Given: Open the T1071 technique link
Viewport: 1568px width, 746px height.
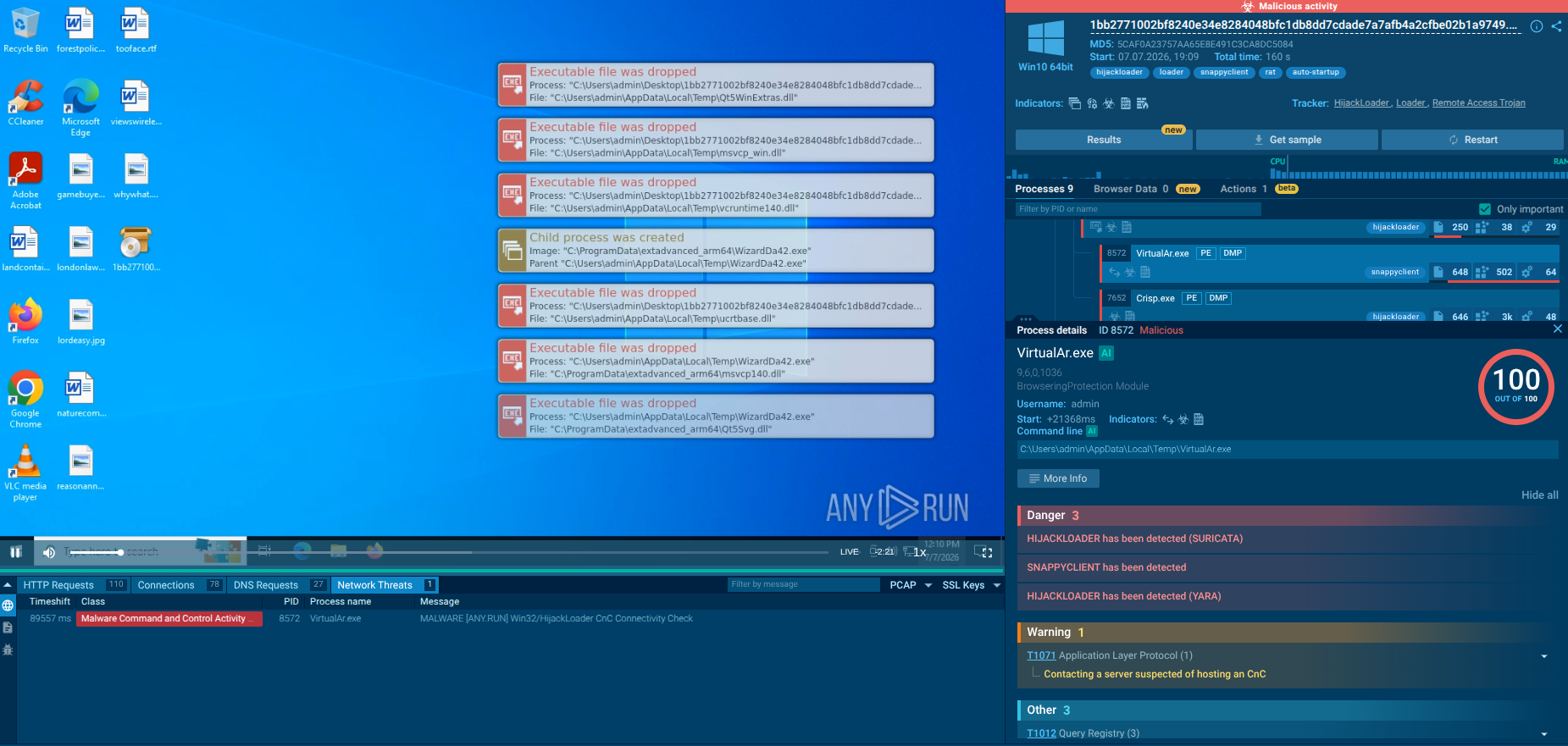Looking at the screenshot, I should point(1041,655).
